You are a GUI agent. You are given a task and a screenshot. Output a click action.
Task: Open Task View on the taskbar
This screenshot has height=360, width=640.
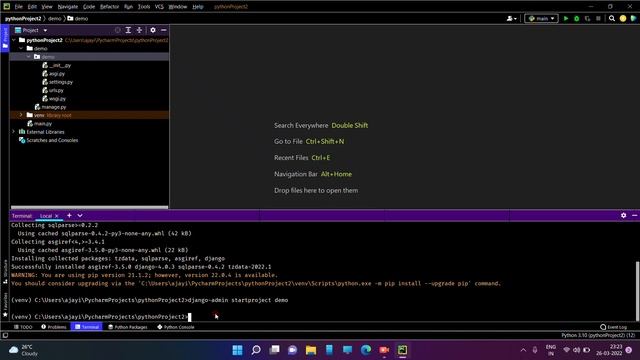pyautogui.click(x=274, y=350)
